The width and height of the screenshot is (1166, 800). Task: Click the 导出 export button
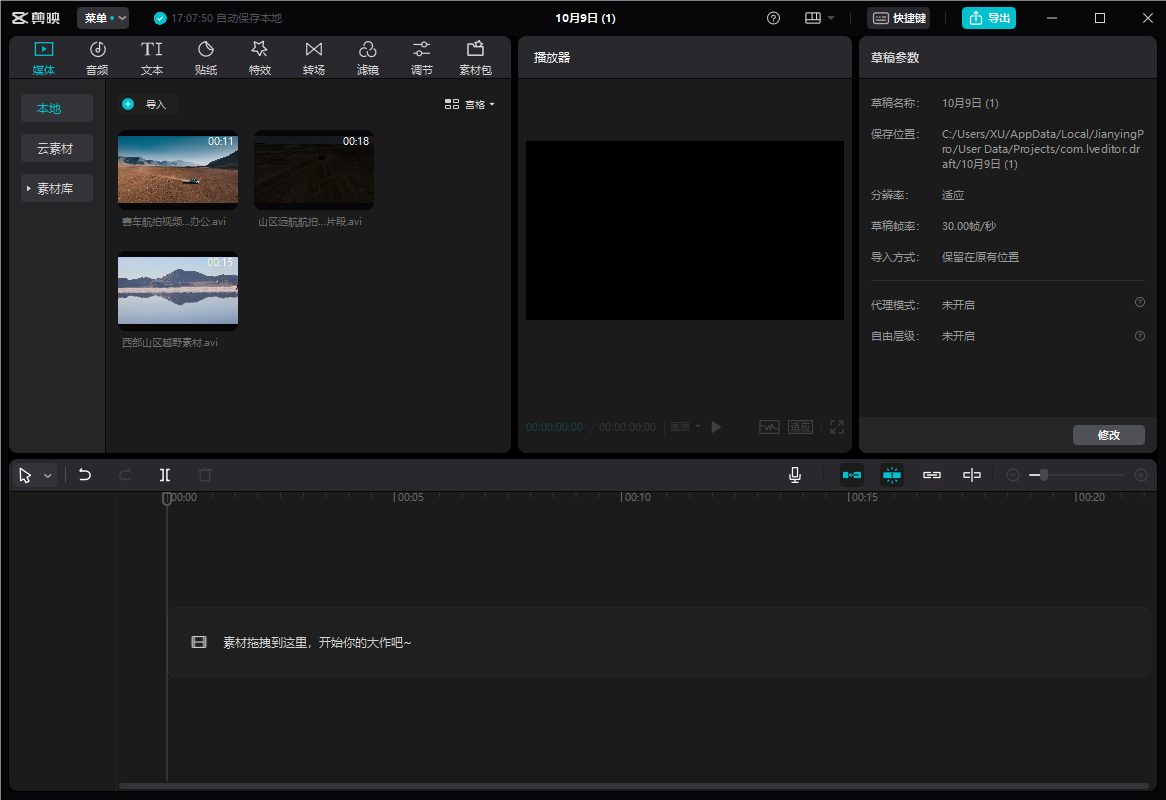tap(988, 18)
